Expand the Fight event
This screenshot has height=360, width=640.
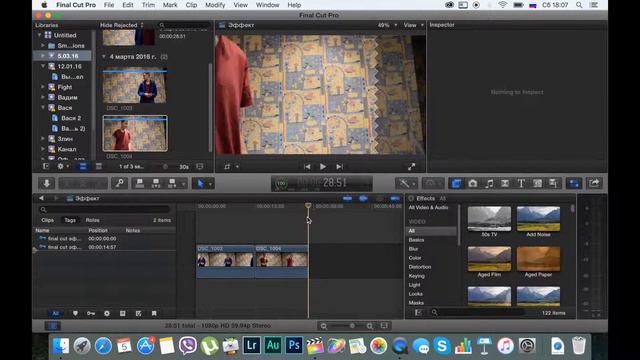coord(43,87)
